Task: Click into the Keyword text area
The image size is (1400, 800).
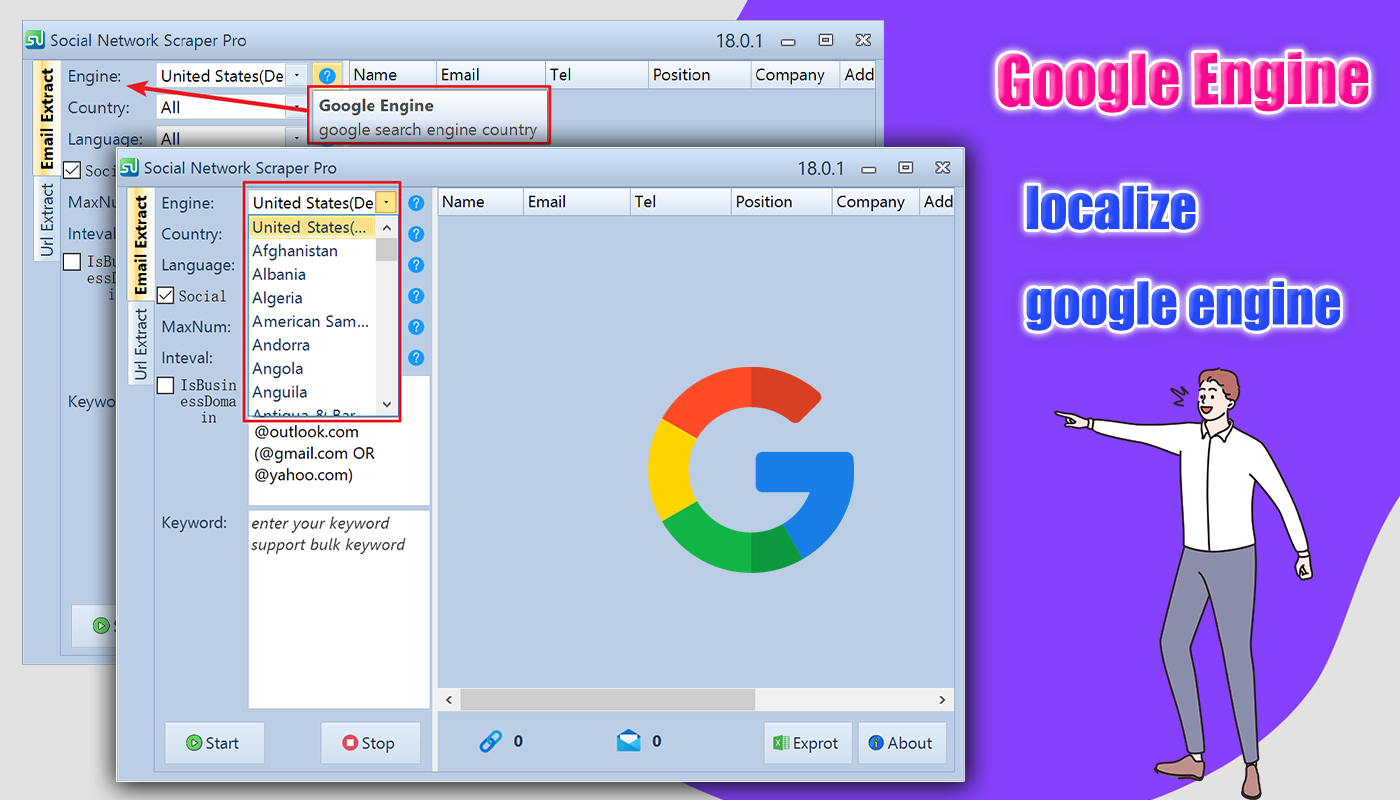Action: [x=339, y=609]
